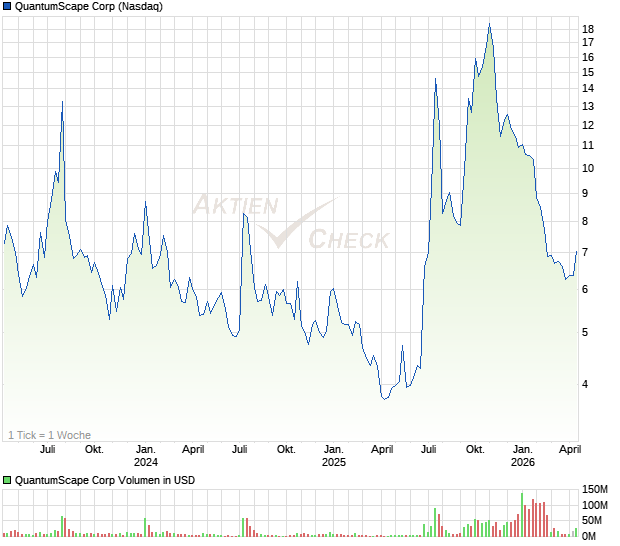Click the 50M volume axis label
The height and width of the screenshot is (546, 620).
click(592, 521)
